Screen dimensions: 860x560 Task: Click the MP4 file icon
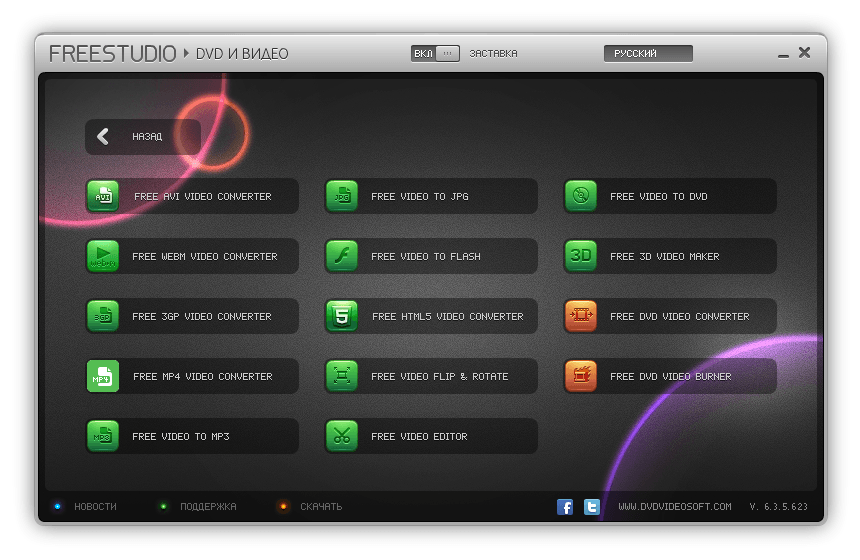pos(103,376)
